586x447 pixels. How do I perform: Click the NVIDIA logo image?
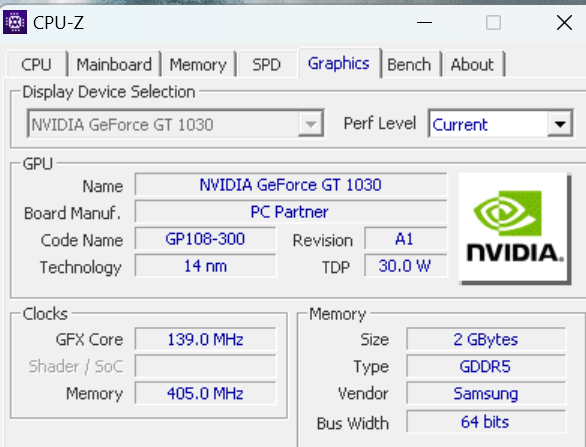515,228
